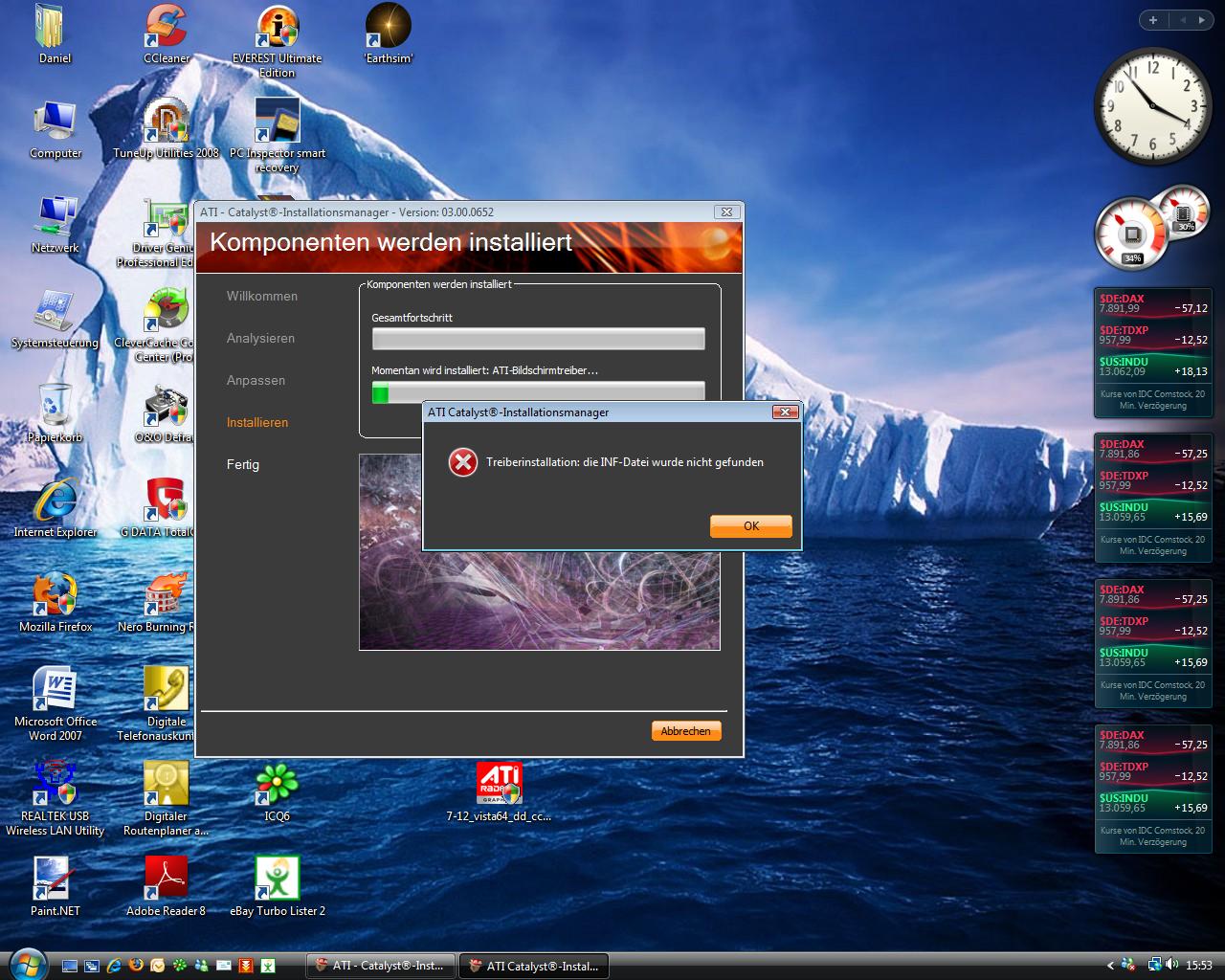Launch Firefox from the quick launch bar
Screen dimensions: 1225x980
[136, 966]
